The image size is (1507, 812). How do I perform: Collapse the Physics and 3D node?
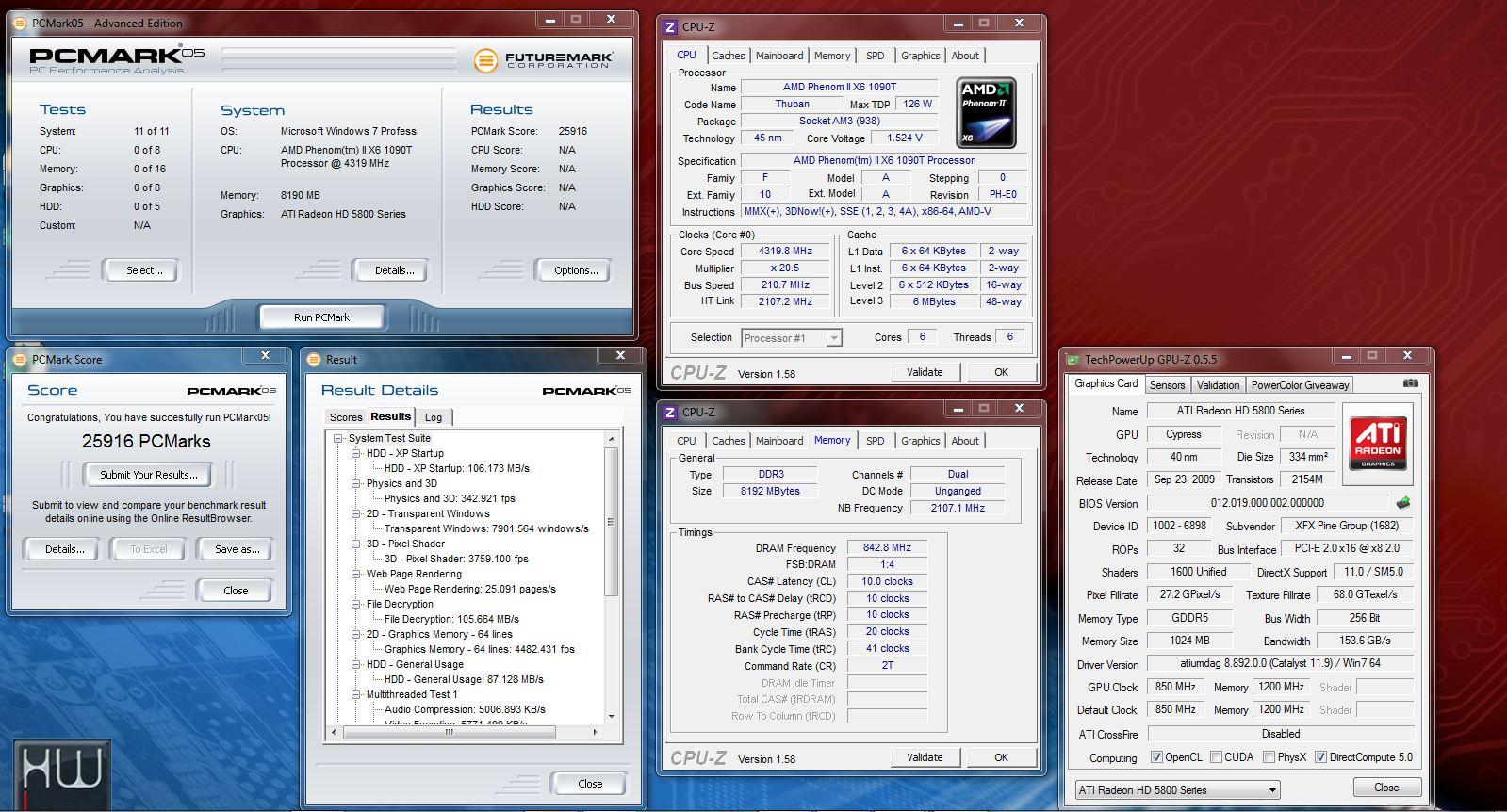pos(356,483)
